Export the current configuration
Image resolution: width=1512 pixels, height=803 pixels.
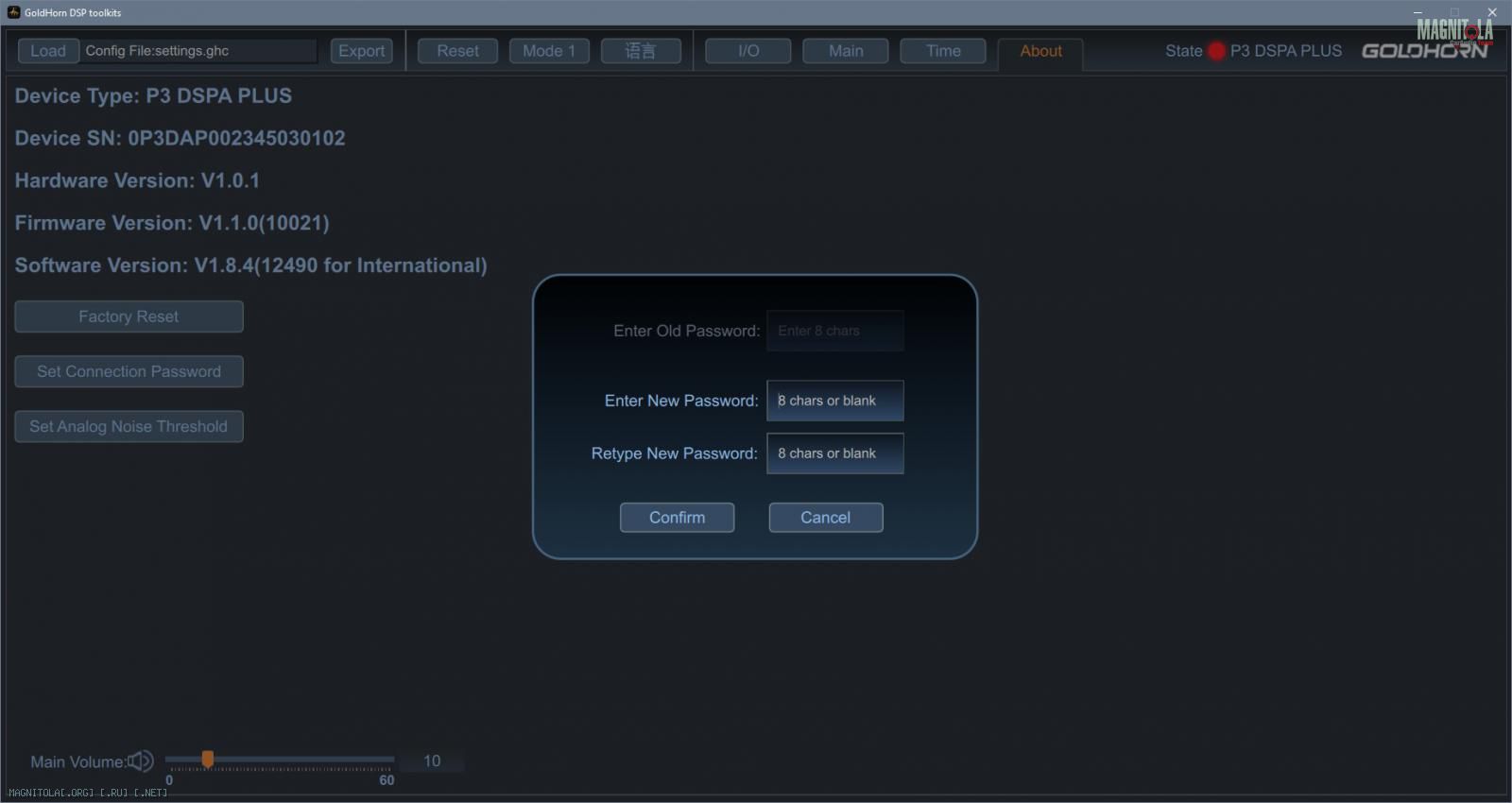pyautogui.click(x=362, y=51)
